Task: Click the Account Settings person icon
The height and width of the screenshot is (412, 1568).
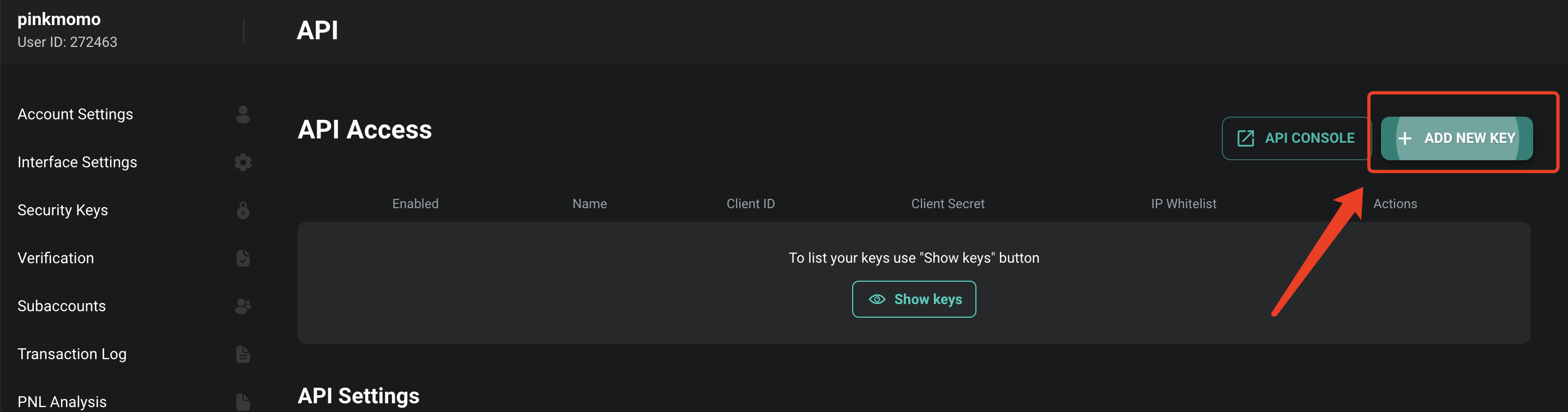Action: click(x=243, y=114)
